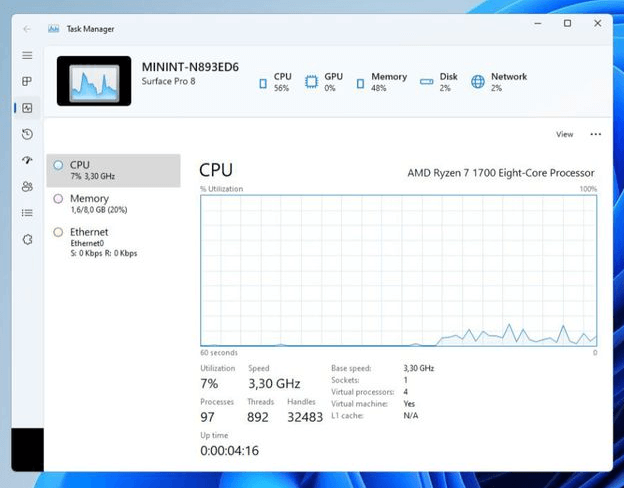This screenshot has width=624, height=488.
Task: Select Memory 1,6/8,0 GB resource
Action: 113,204
